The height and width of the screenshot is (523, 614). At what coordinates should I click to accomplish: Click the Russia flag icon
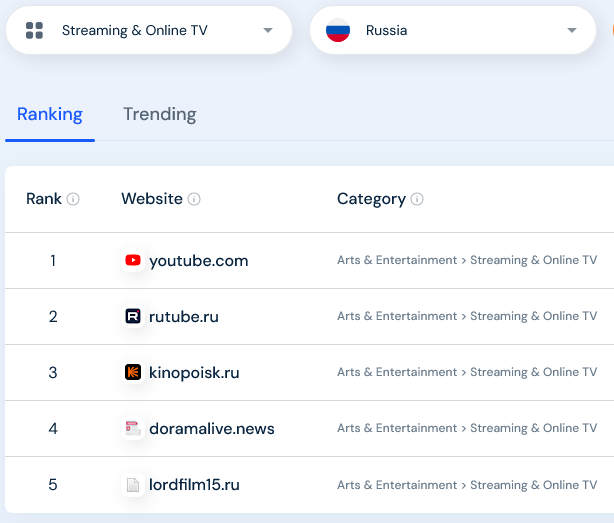[338, 30]
